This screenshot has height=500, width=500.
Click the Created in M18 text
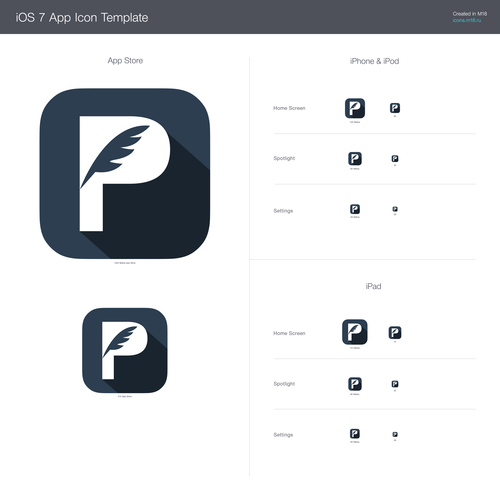coord(470,14)
